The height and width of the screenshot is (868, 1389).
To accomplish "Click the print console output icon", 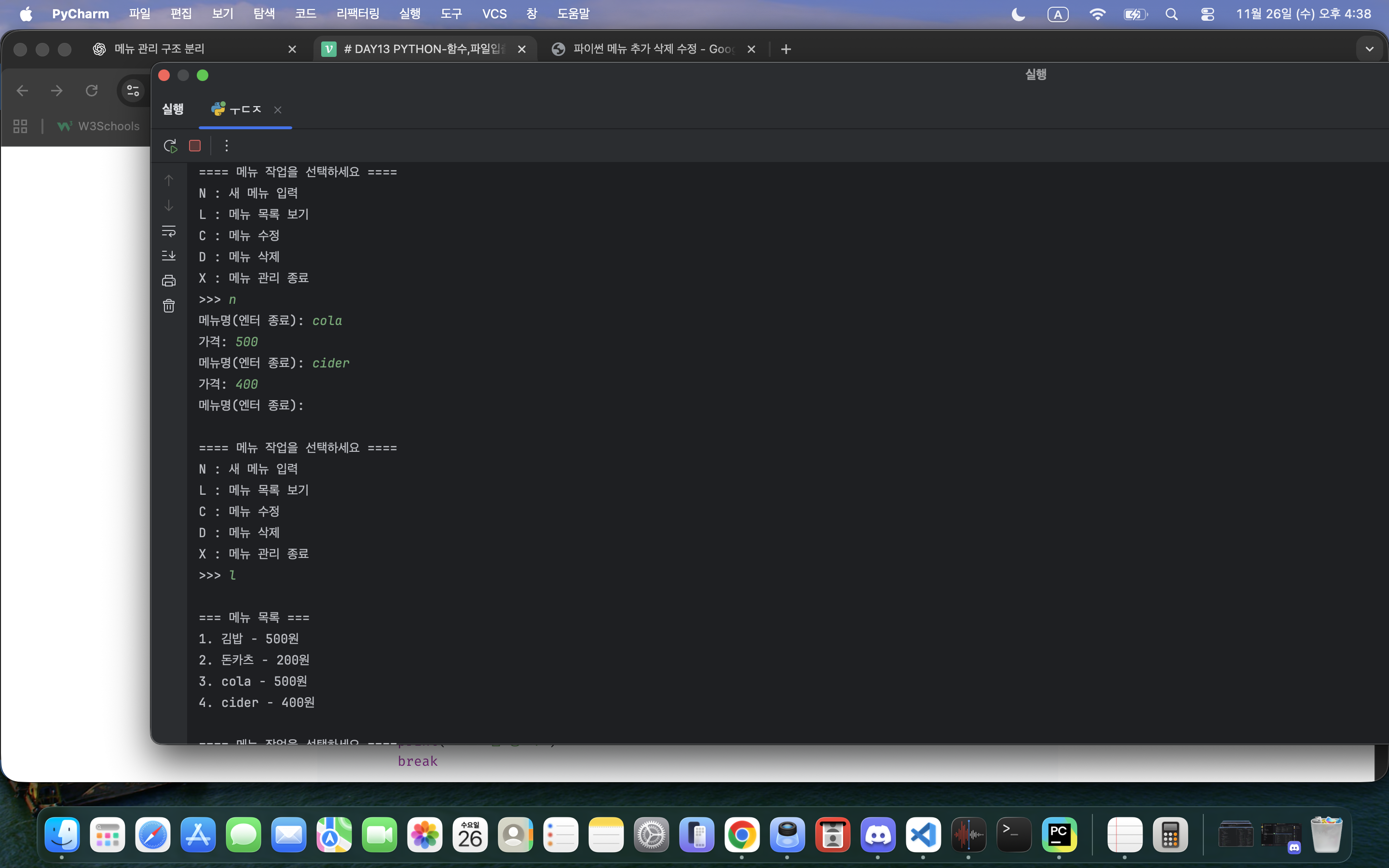I will tap(169, 281).
